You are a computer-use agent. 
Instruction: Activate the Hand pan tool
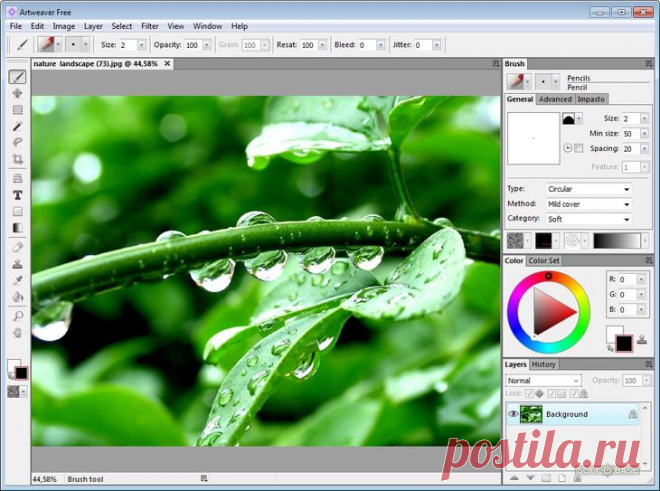pos(17,333)
